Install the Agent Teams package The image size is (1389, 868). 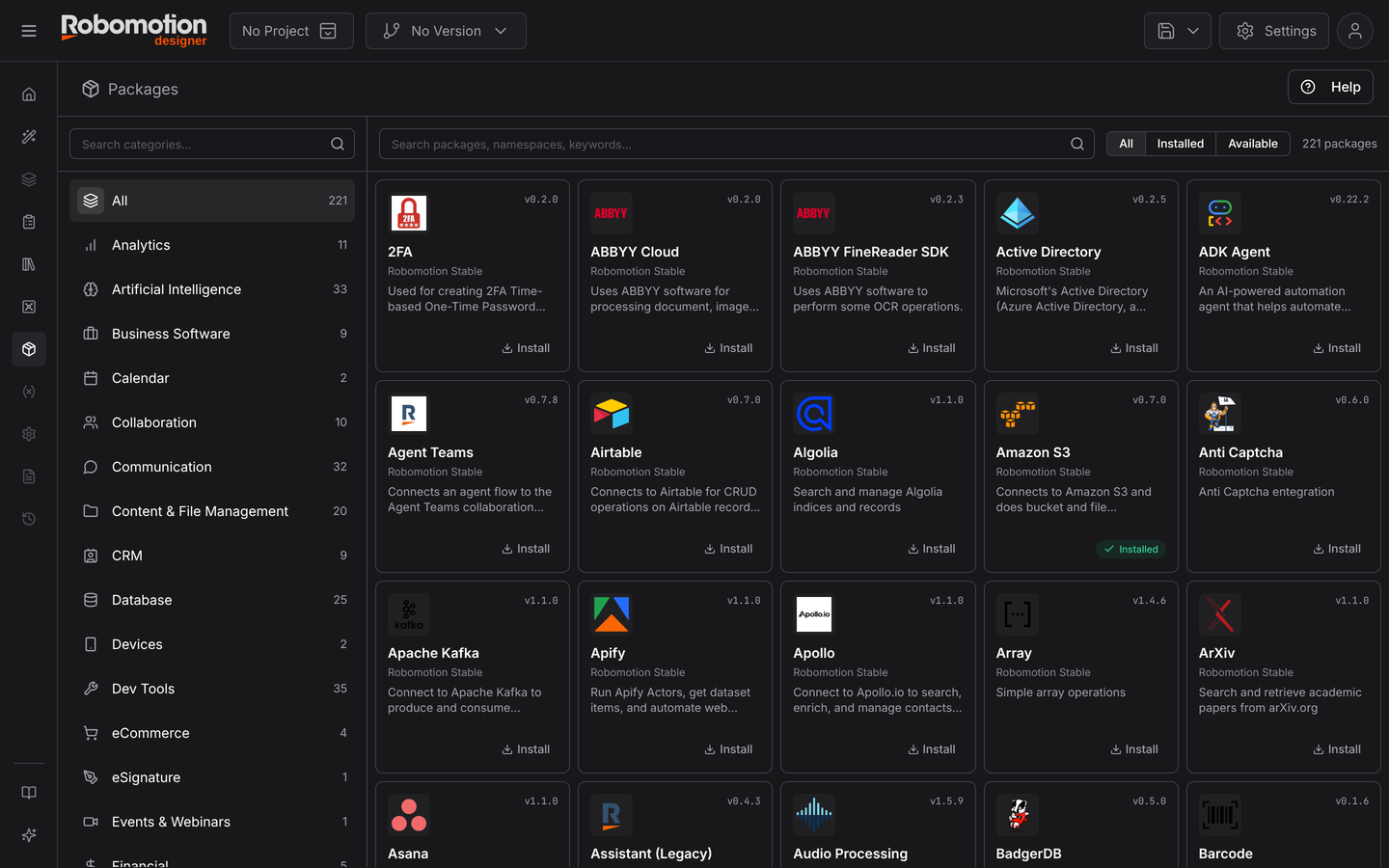tap(526, 549)
